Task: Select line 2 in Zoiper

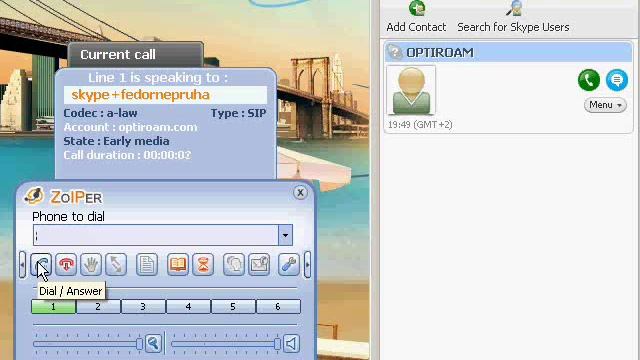Action: (x=98, y=307)
